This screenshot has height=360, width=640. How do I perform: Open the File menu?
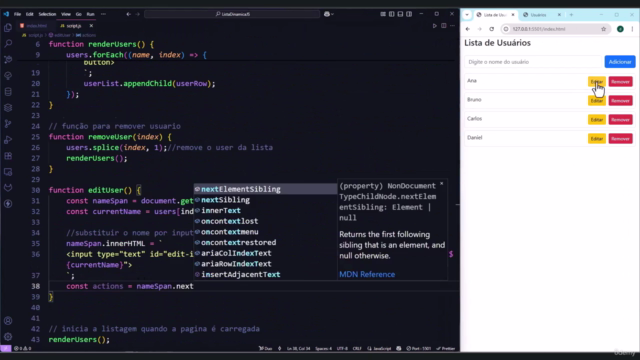17,14
